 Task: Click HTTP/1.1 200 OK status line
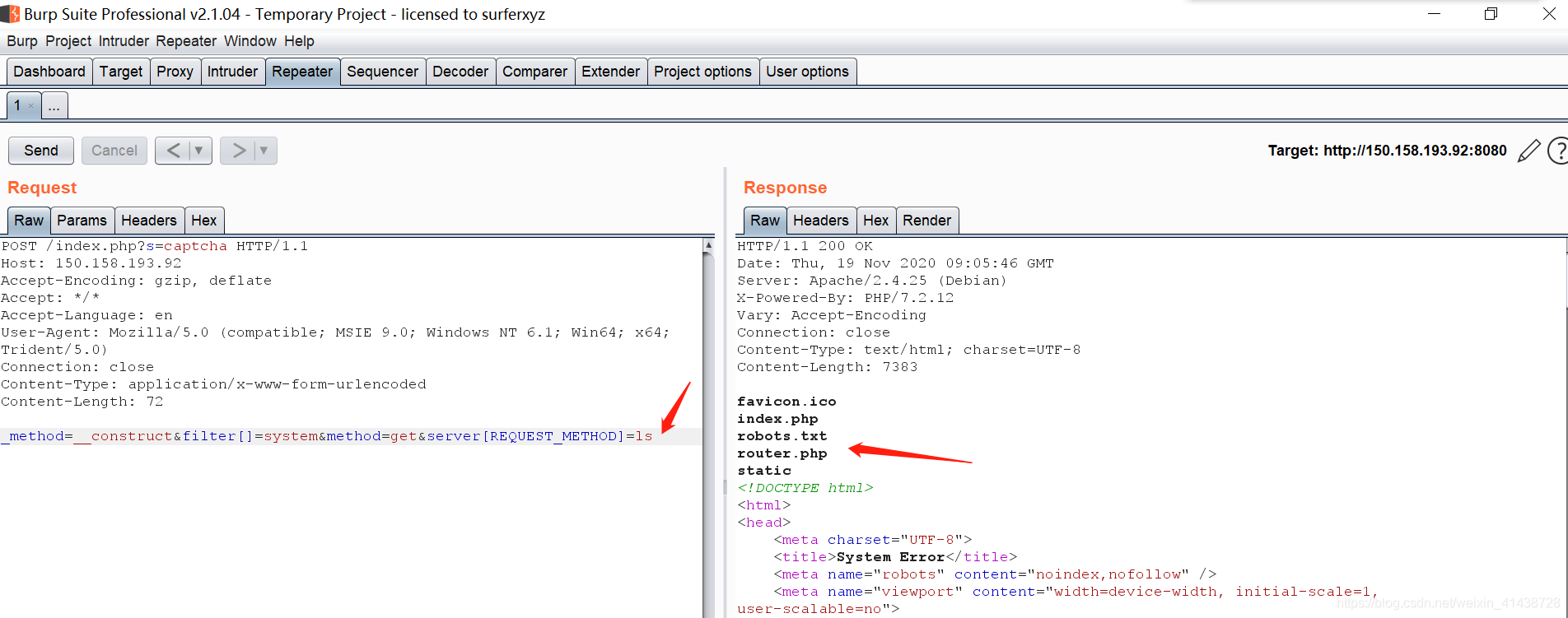805,246
